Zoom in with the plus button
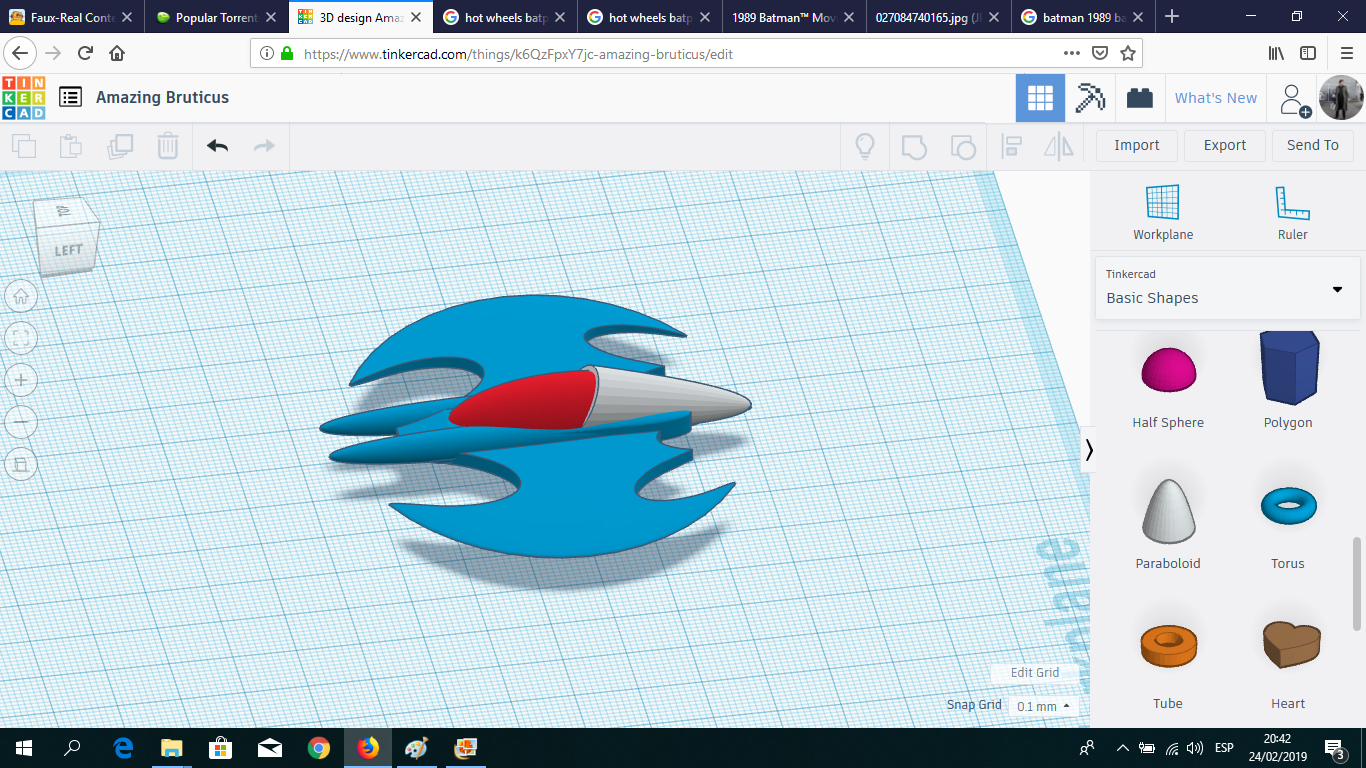Screen dimensions: 1366x768 coord(21,380)
